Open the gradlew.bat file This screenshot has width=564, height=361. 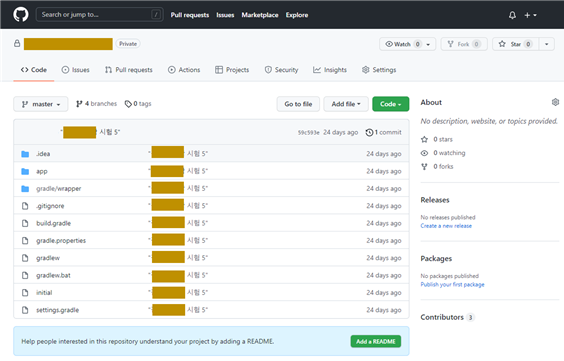click(53, 275)
